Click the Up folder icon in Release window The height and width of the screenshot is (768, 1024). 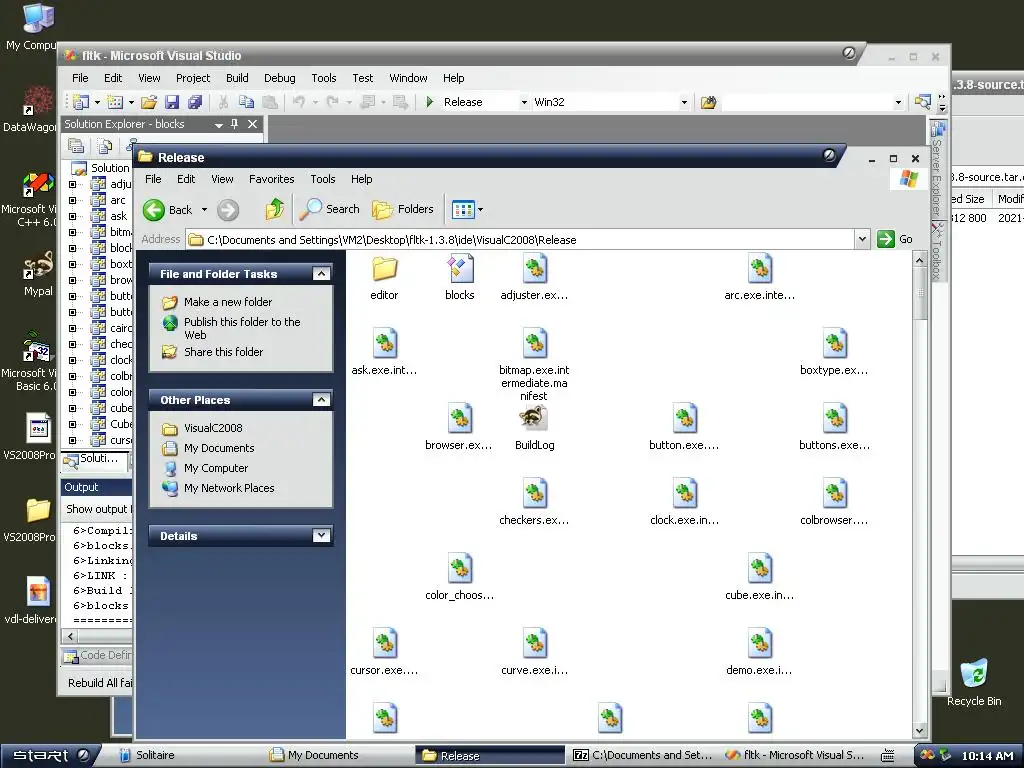pyautogui.click(x=275, y=210)
